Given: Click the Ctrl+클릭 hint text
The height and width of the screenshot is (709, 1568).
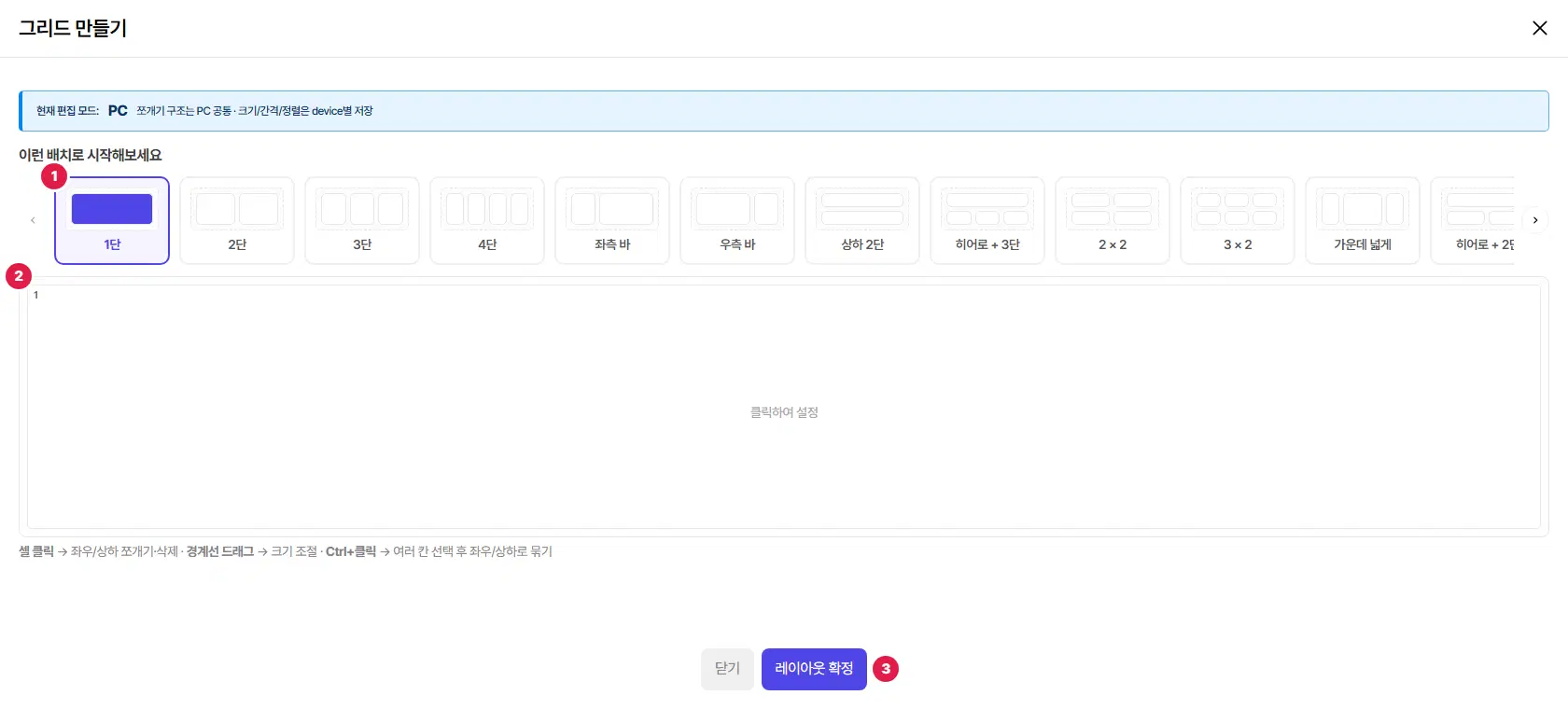Looking at the screenshot, I should click(x=351, y=551).
